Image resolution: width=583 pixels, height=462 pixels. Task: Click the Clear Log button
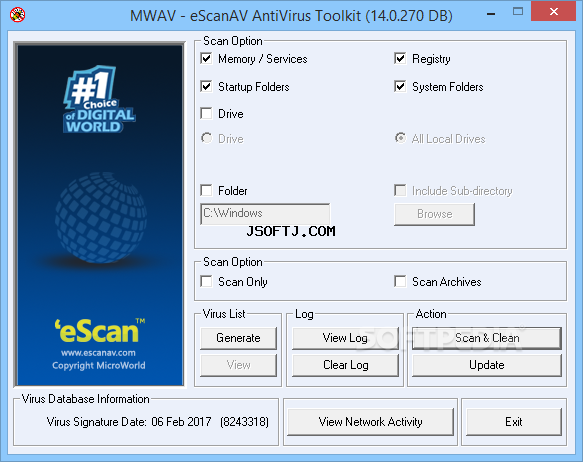click(x=345, y=365)
